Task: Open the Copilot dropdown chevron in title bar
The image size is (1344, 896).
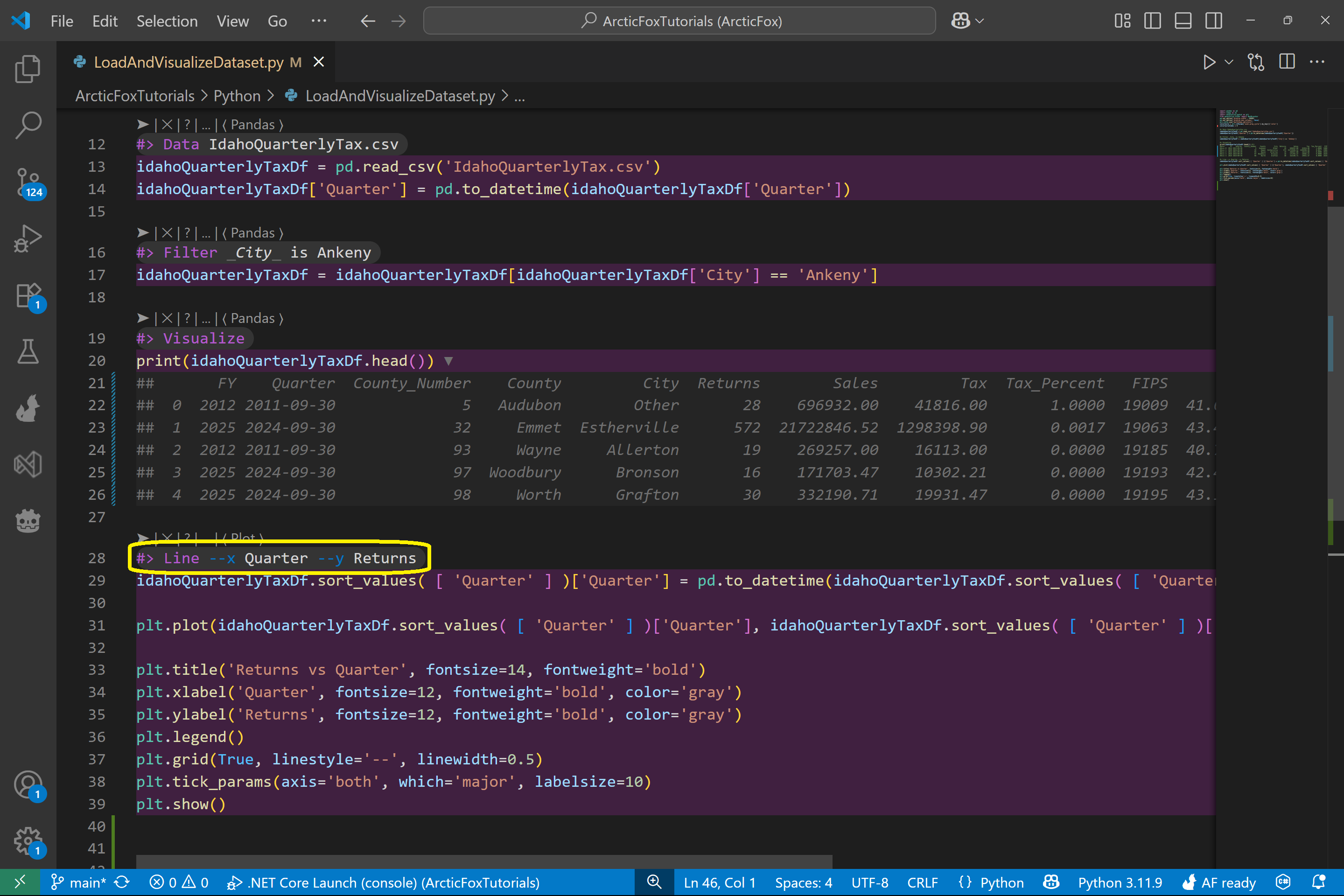Action: [x=980, y=21]
